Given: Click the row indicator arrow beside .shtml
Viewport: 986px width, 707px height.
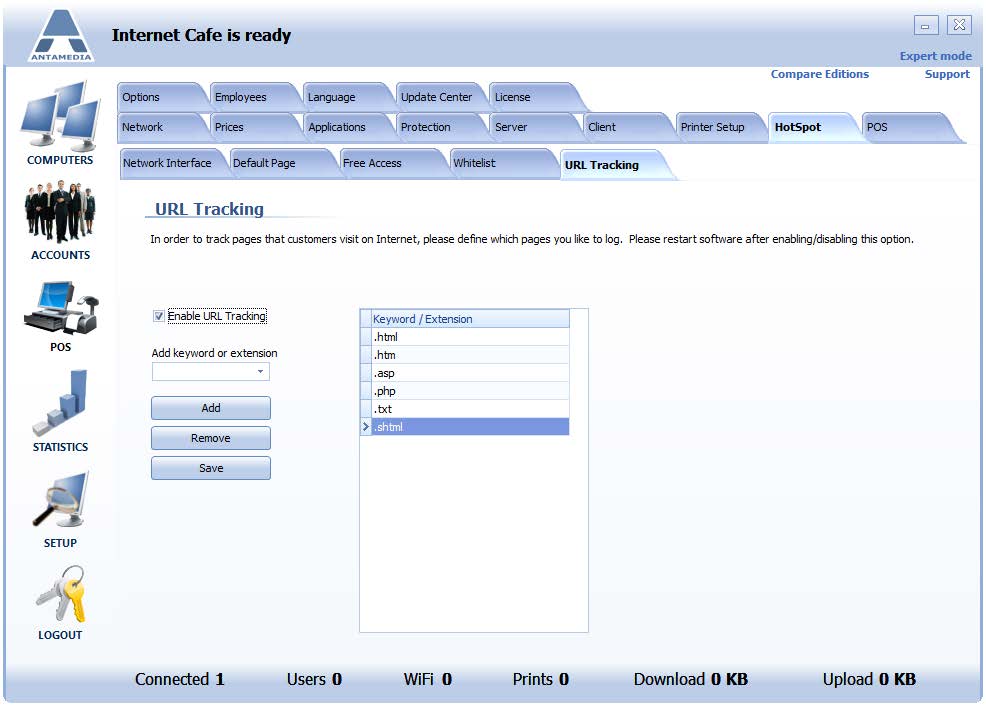Looking at the screenshot, I should point(365,427).
